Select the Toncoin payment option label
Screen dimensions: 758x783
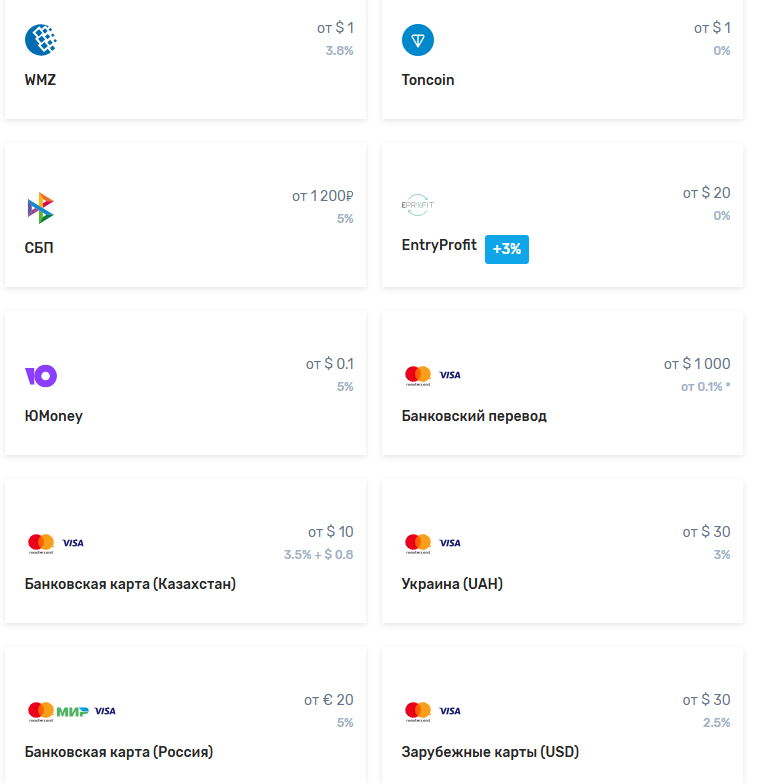click(x=428, y=80)
